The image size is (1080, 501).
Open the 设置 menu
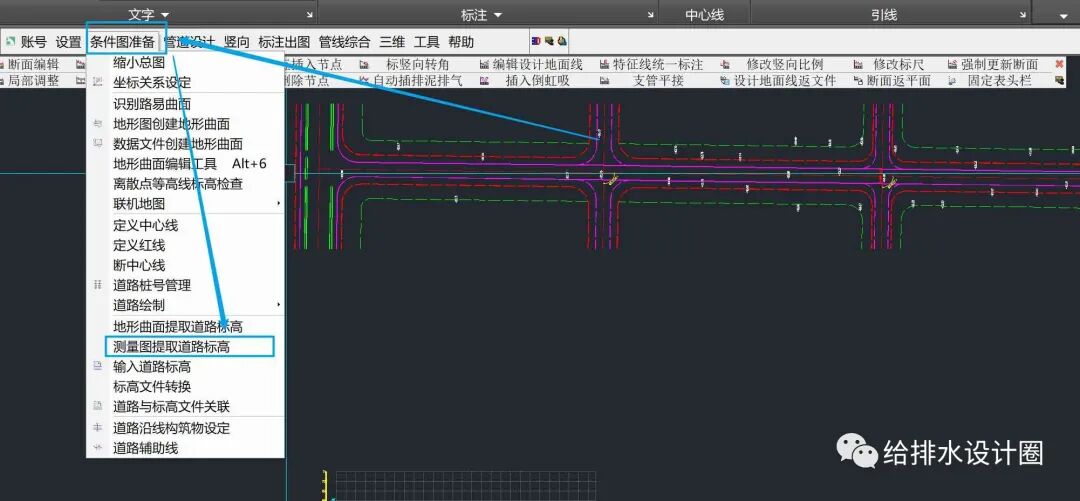68,42
